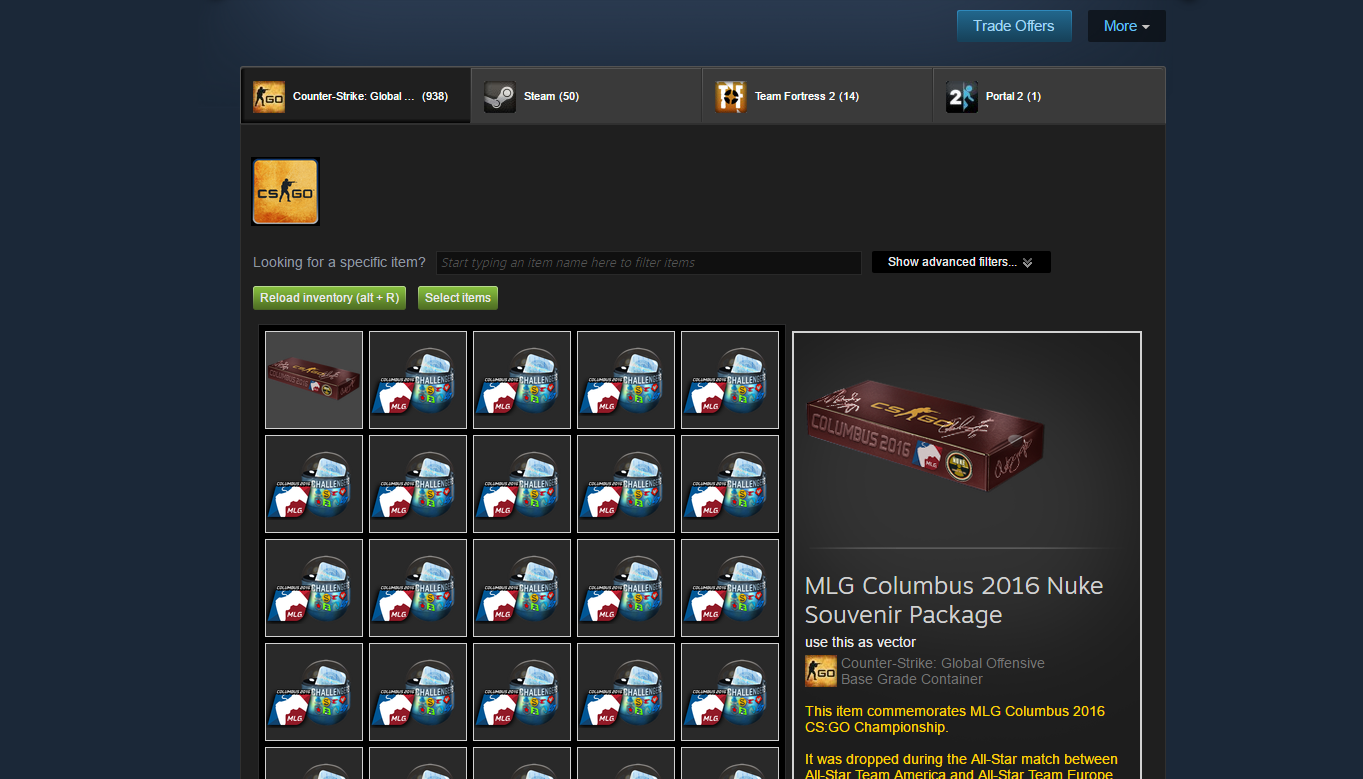Click the text 'use this as vector'
This screenshot has height=779, width=1363.
(x=860, y=642)
